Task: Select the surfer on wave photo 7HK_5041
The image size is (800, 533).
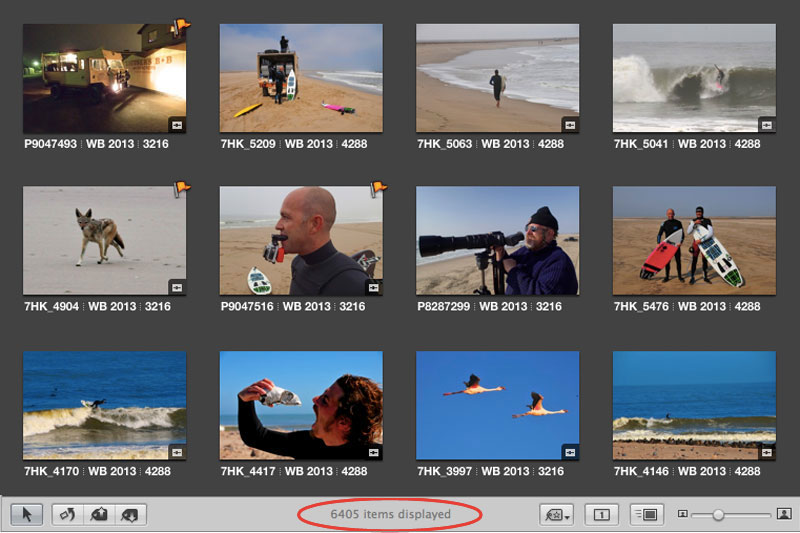Action: coord(693,78)
